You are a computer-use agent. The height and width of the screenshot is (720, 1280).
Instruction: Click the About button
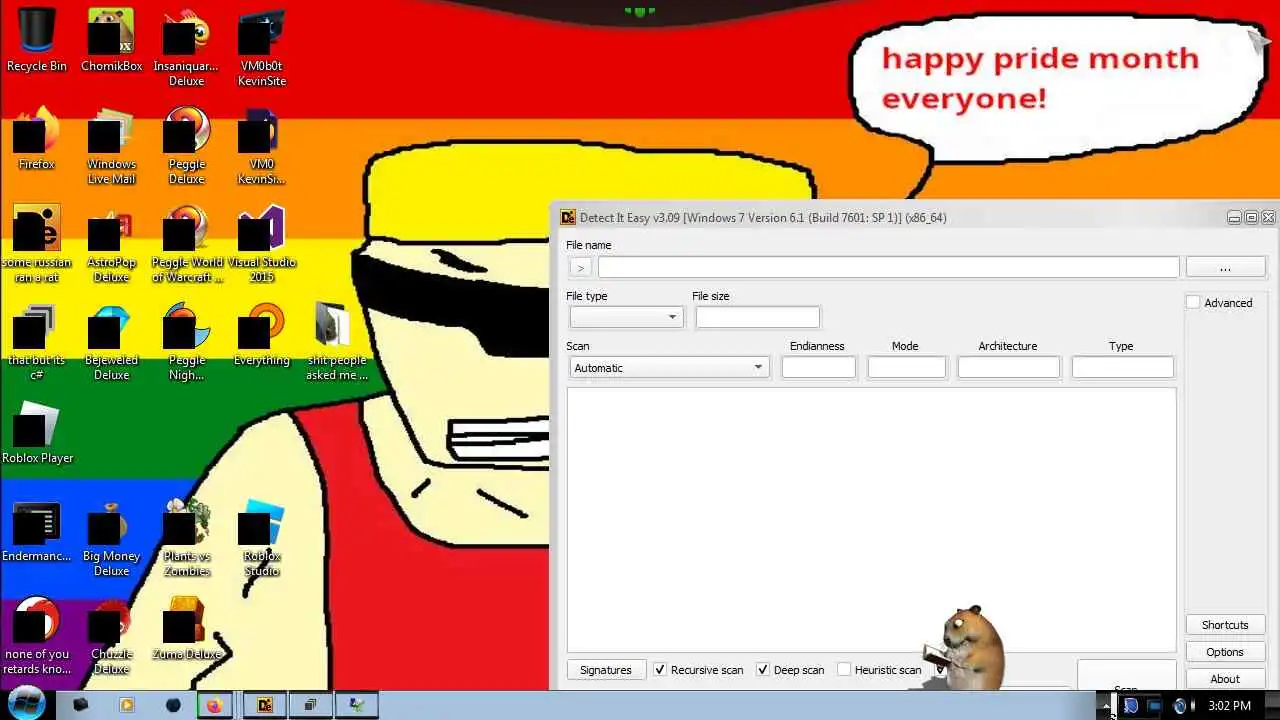(x=1225, y=679)
